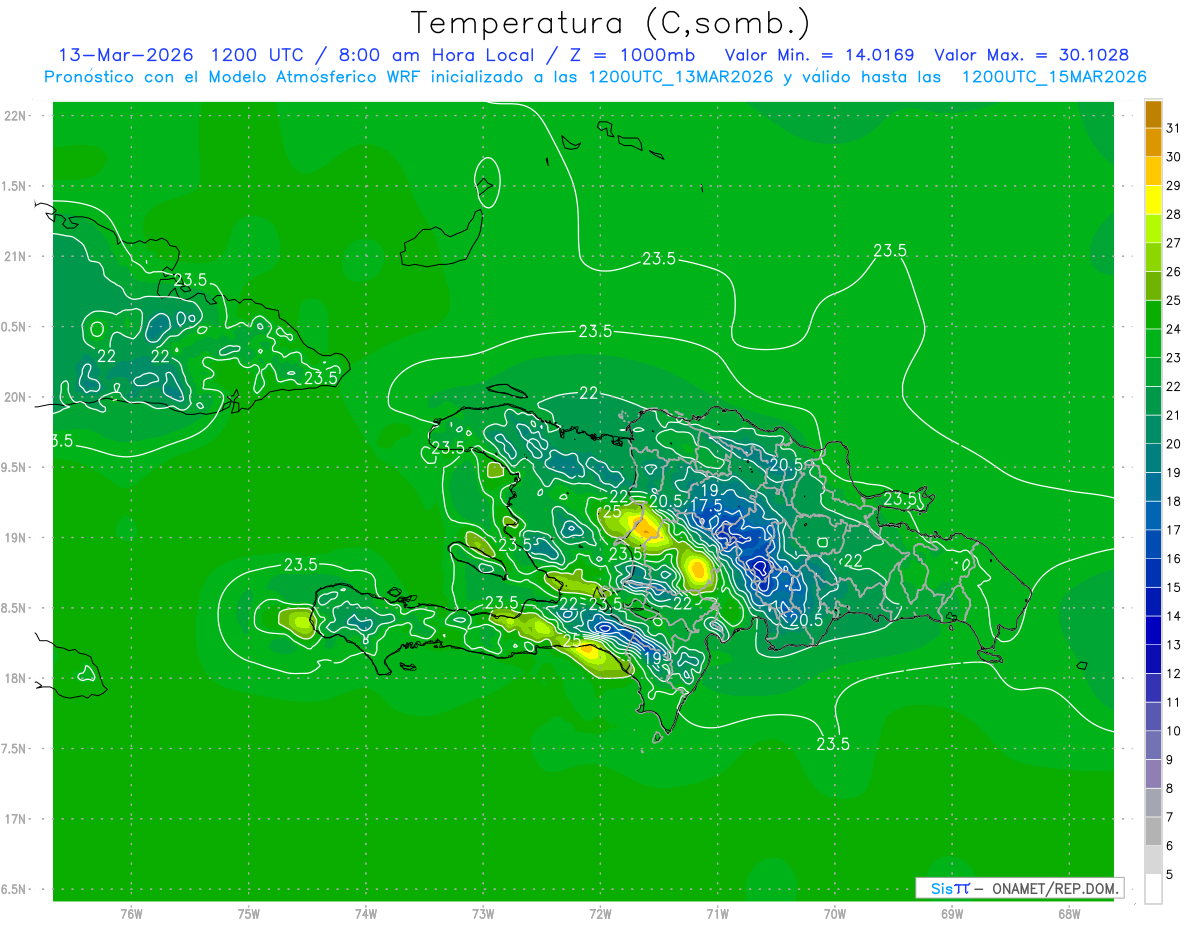This screenshot has width=1200, height=927.
Task: Click the "18N" latitude axis label
Action: tap(16, 679)
